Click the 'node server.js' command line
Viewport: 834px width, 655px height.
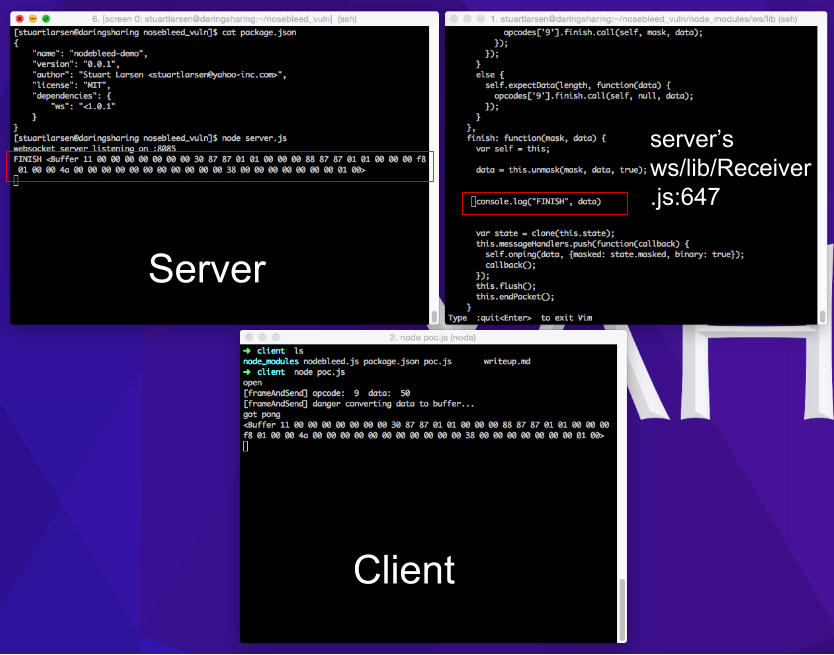coord(150,138)
